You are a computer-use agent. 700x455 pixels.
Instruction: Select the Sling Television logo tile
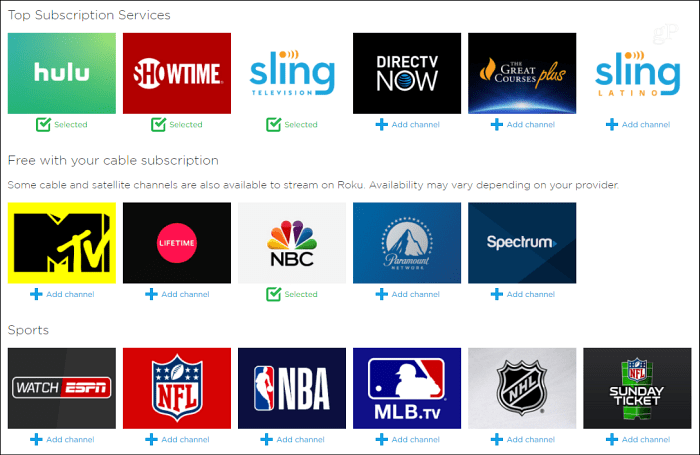pyautogui.click(x=292, y=73)
